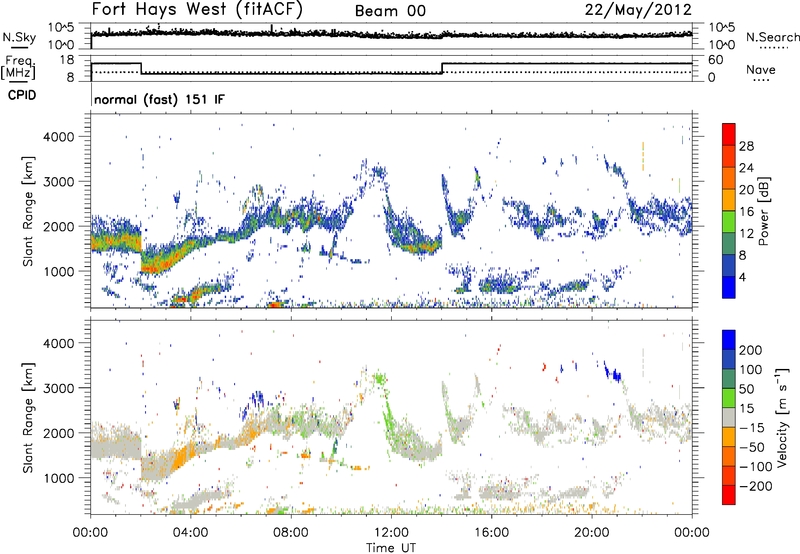Click the 'Power [dB]' colorbar label
This screenshot has width=800, height=554.
tap(764, 211)
